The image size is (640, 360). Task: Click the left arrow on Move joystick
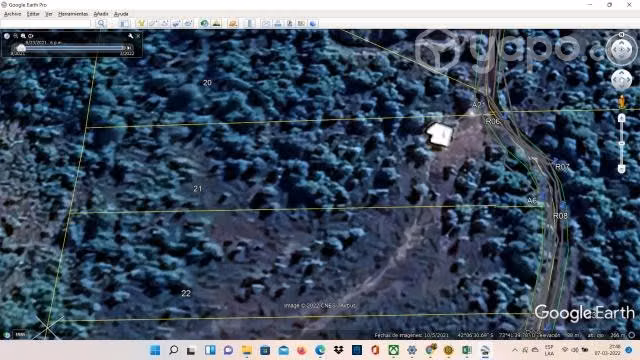(615, 80)
